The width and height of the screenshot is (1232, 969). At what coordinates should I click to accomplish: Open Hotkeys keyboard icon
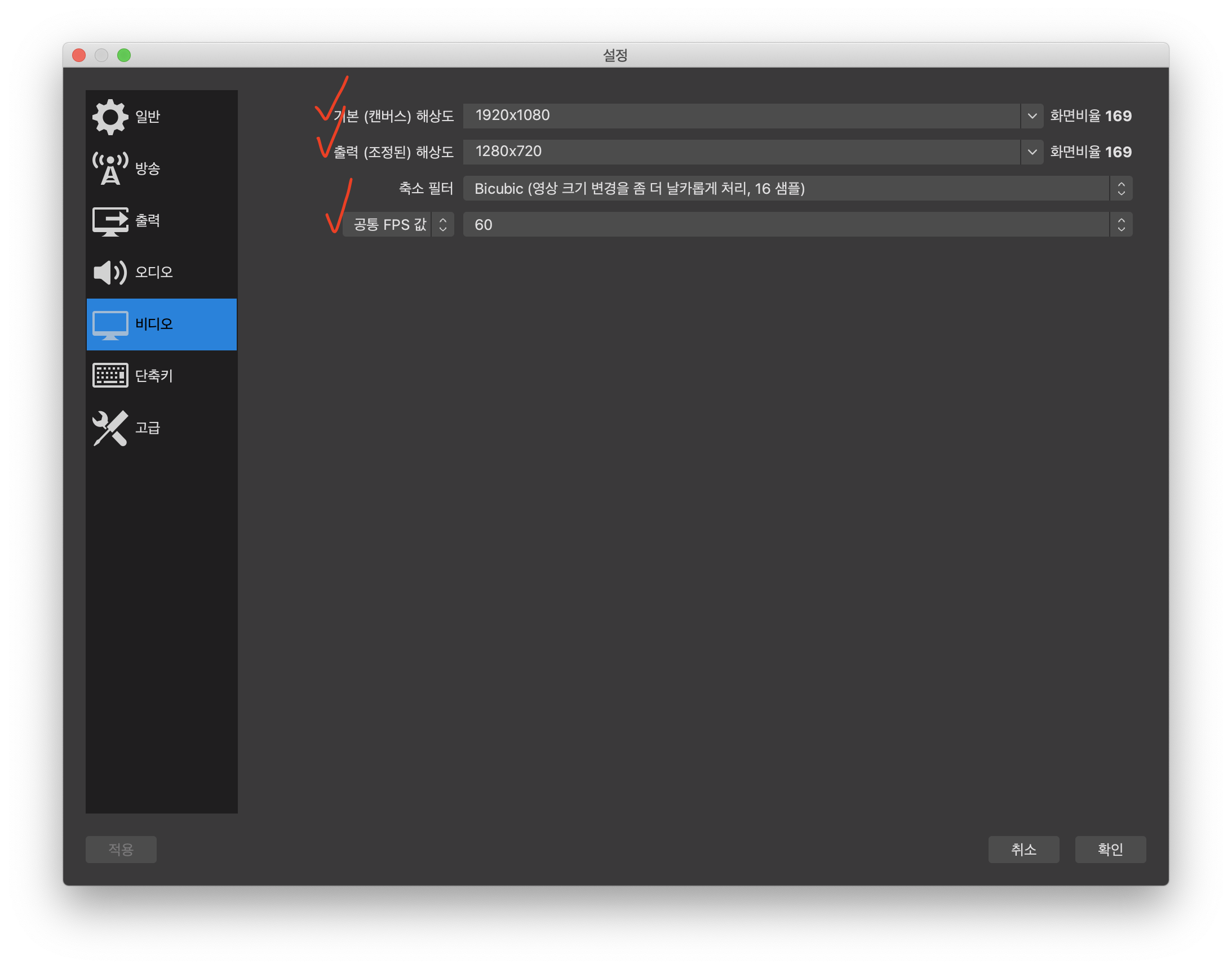(110, 376)
